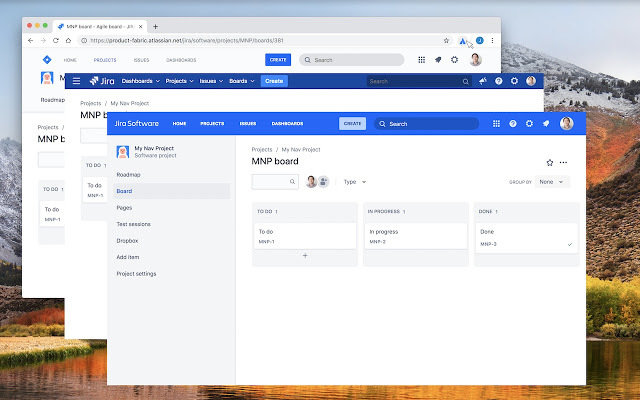Screen dimensions: 640x400
Task: Click Projects breadcrumb link in front window
Action: point(262,150)
